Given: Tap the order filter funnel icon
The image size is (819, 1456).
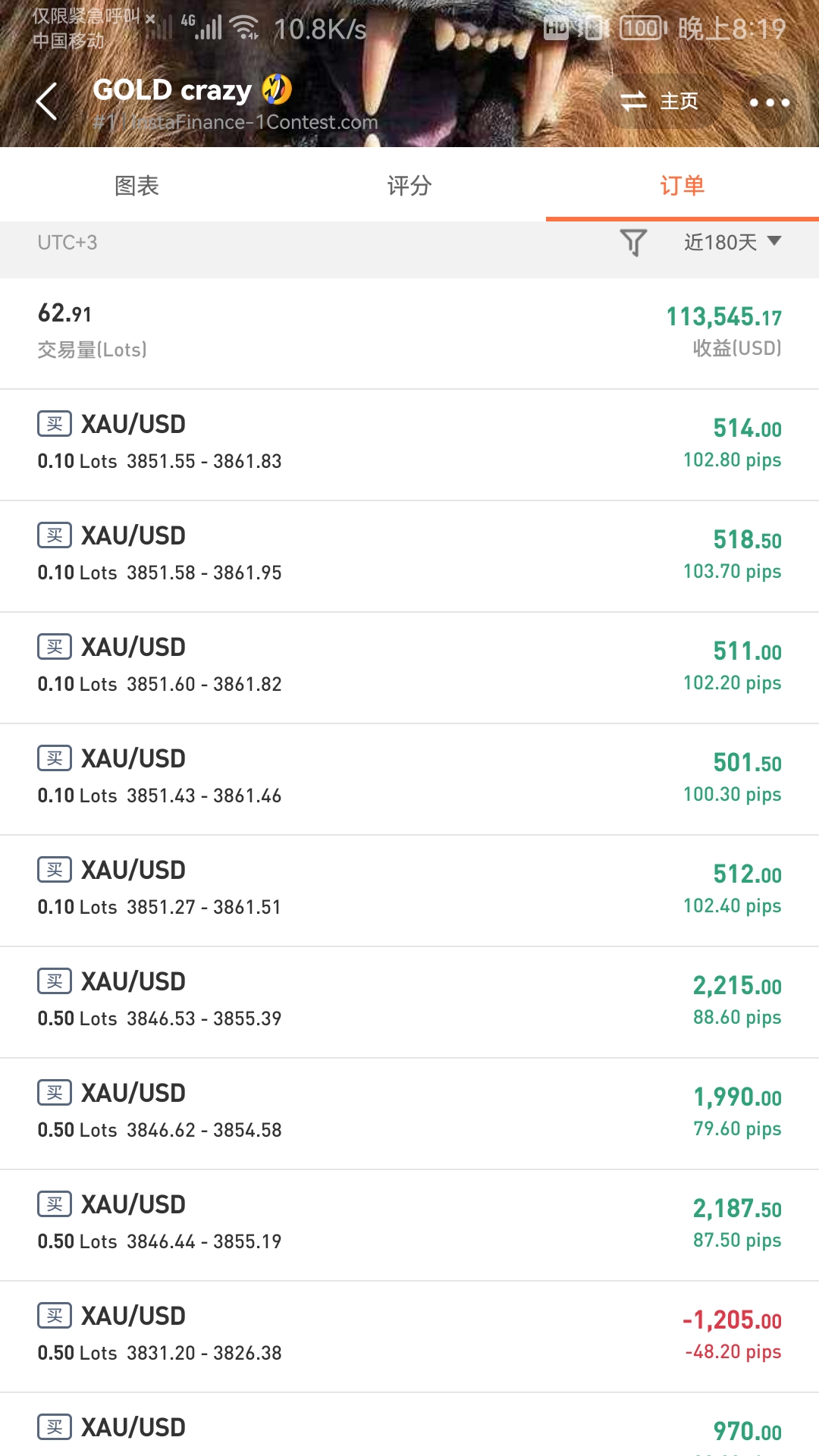Looking at the screenshot, I should click(633, 243).
